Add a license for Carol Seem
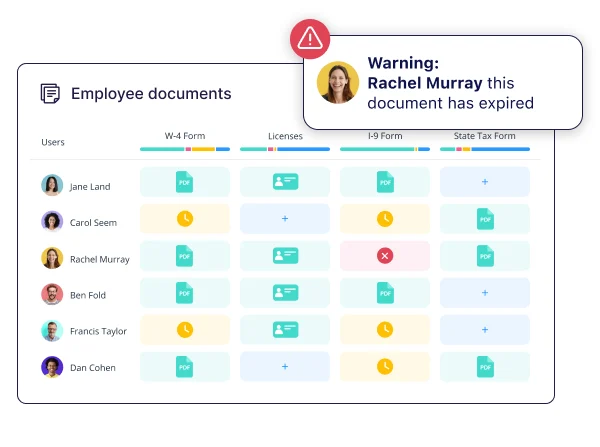 [x=285, y=219]
